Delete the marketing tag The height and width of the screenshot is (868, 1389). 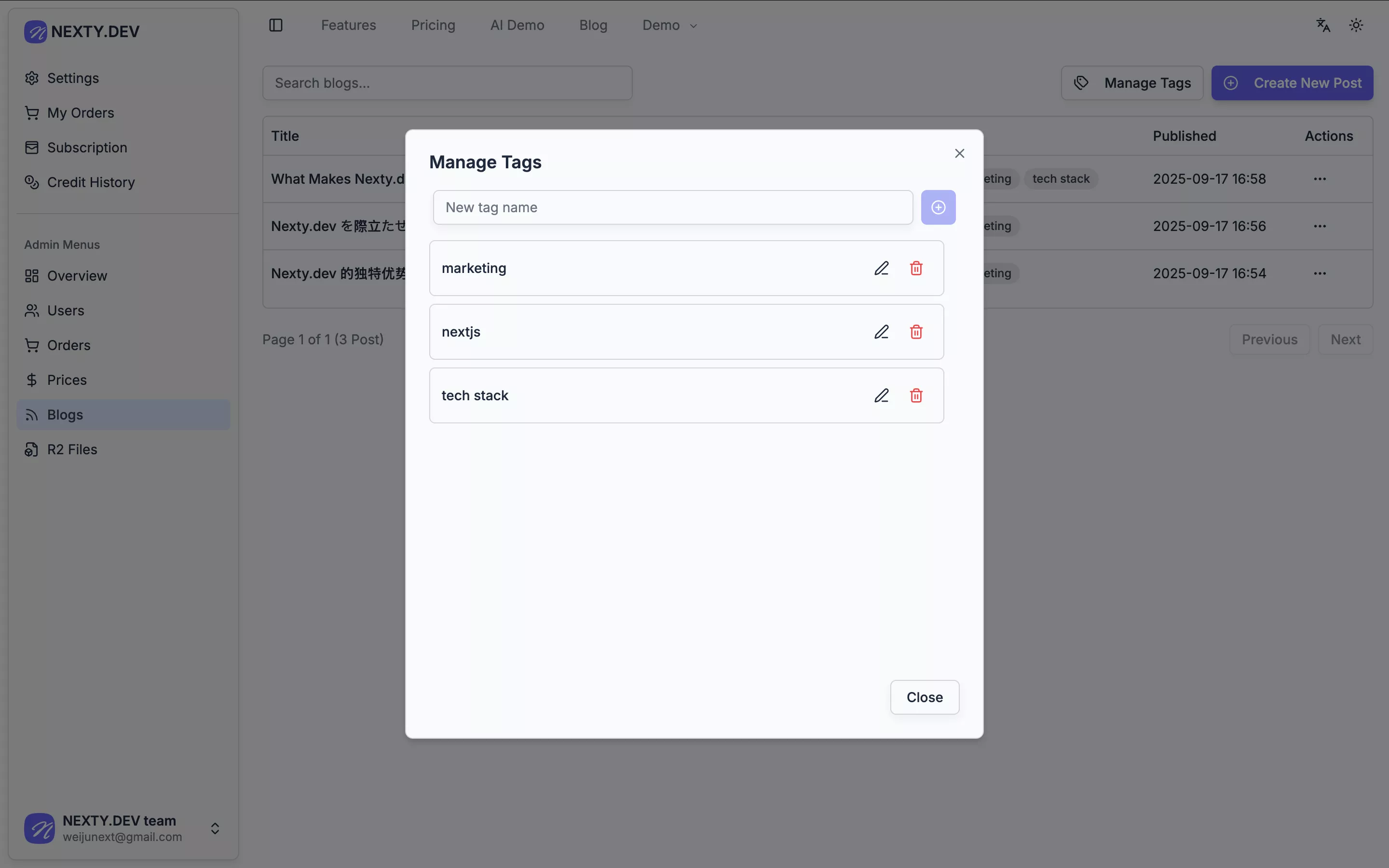point(916,268)
